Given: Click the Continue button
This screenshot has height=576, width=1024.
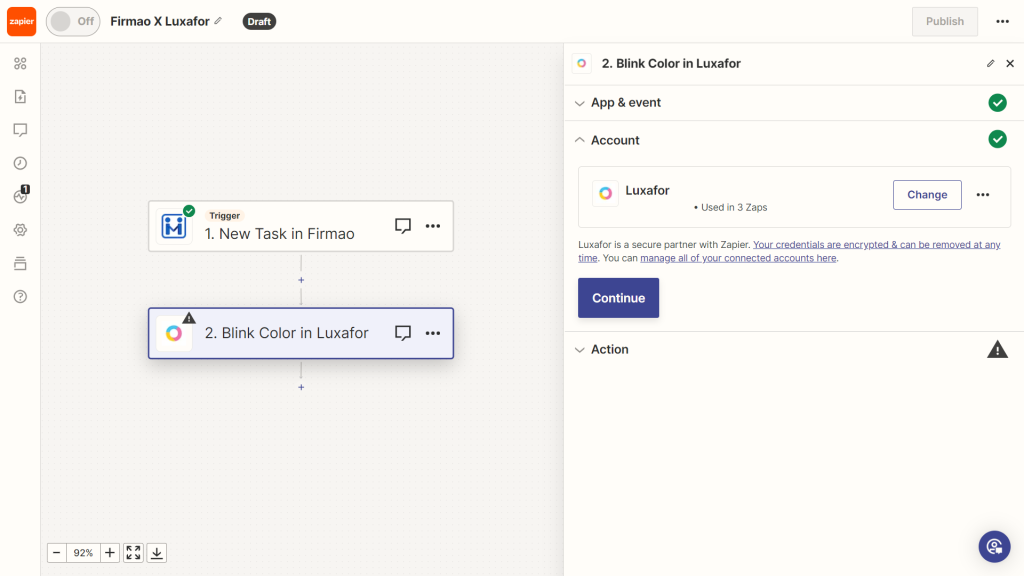Looking at the screenshot, I should coord(618,297).
